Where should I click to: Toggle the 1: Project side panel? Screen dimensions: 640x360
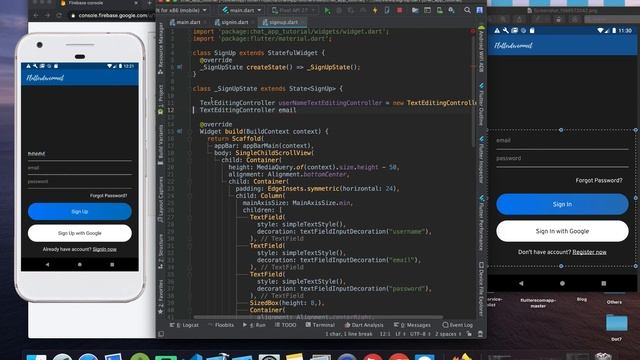coord(161,99)
